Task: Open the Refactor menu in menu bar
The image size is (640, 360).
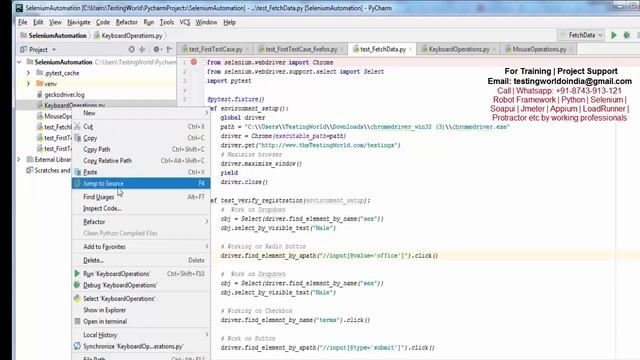Action: 127,22
